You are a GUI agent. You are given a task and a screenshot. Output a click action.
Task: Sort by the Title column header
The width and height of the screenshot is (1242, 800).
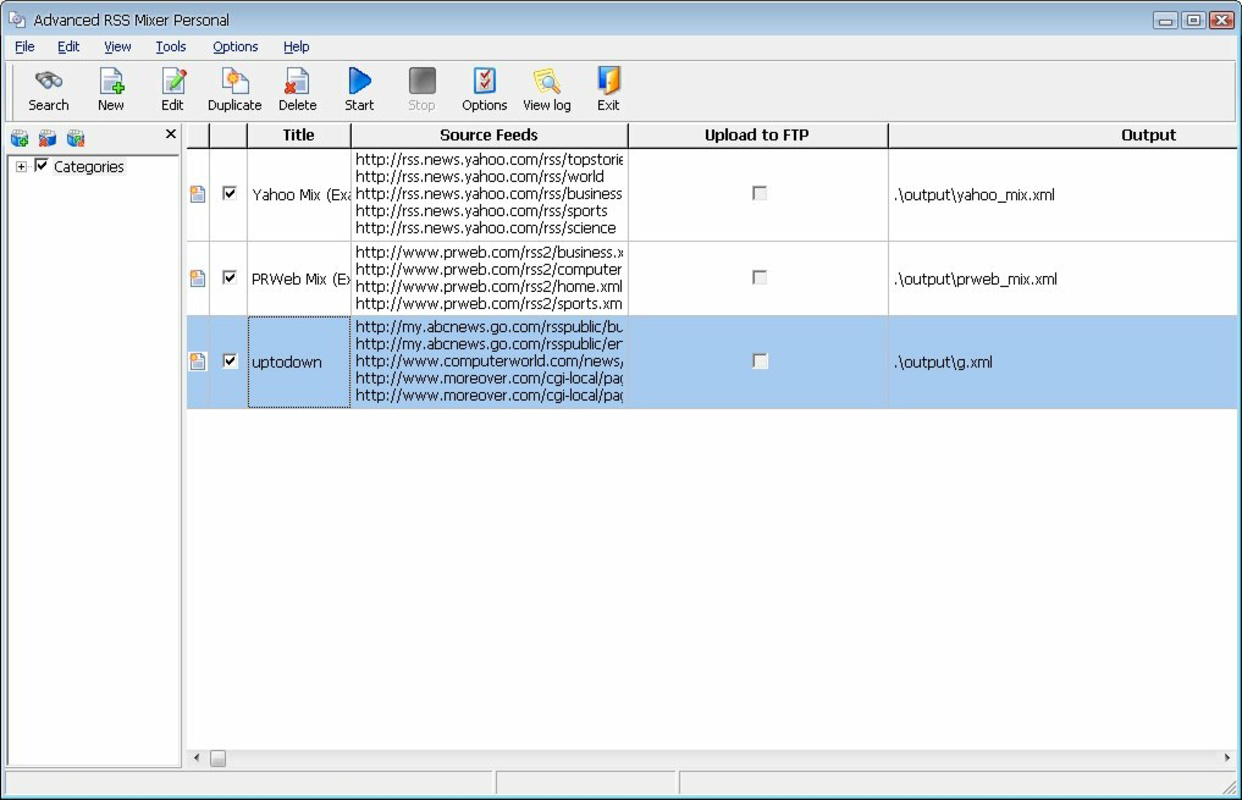299,135
